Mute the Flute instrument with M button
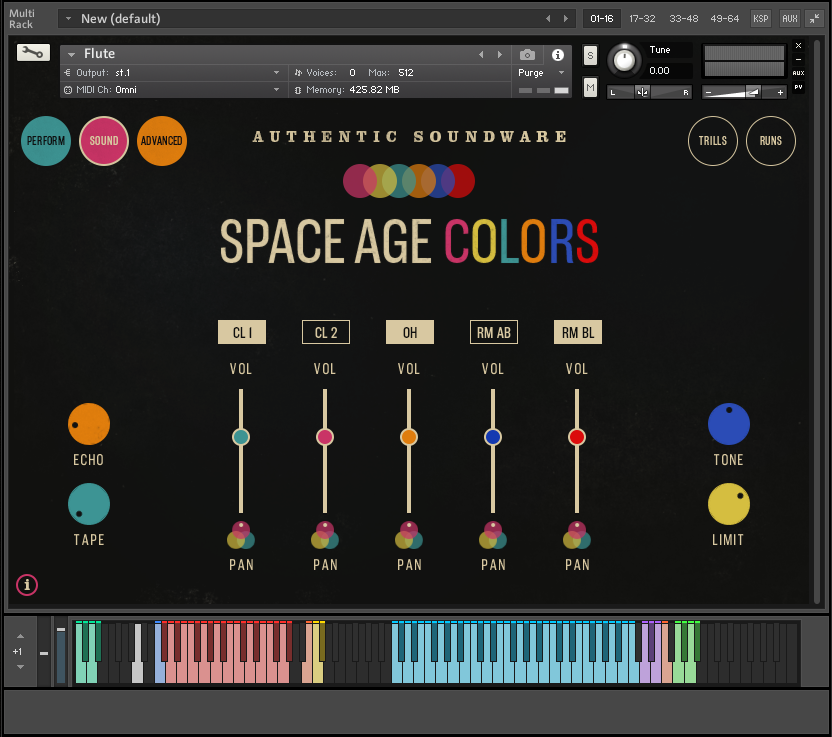Viewport: 832px width, 737px height. click(590, 88)
